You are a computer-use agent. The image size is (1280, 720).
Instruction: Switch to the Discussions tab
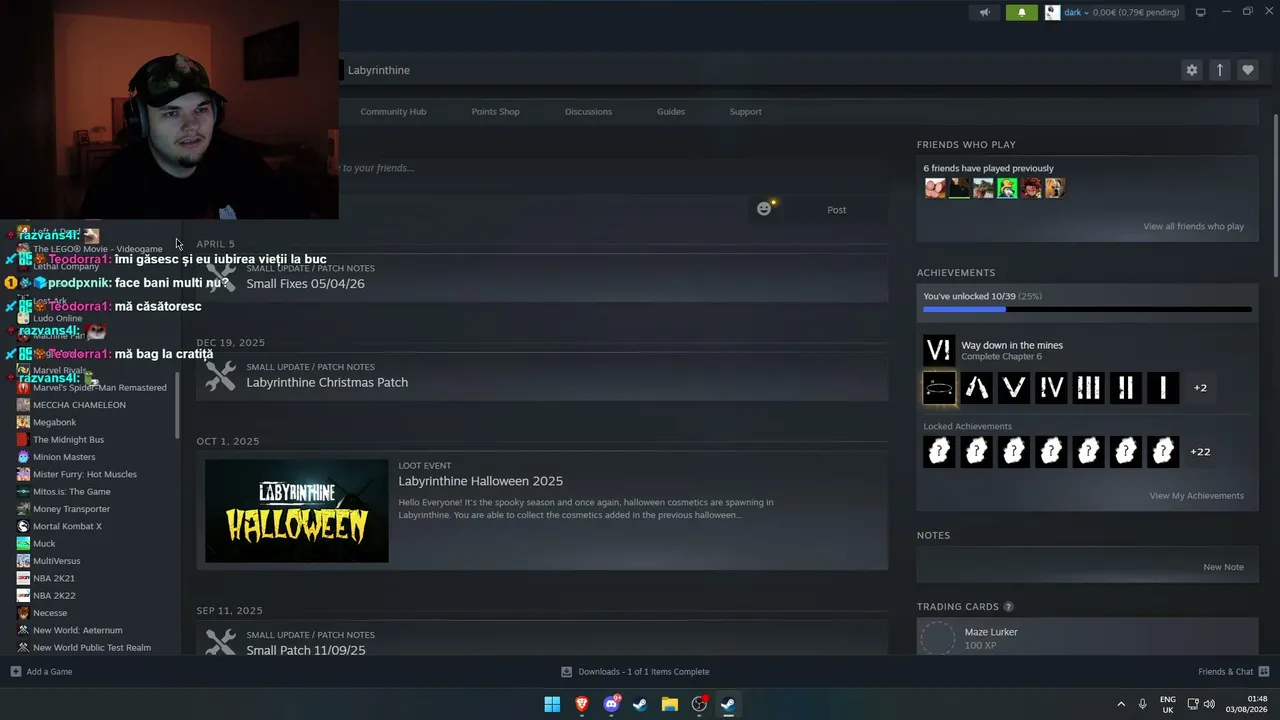pos(588,112)
